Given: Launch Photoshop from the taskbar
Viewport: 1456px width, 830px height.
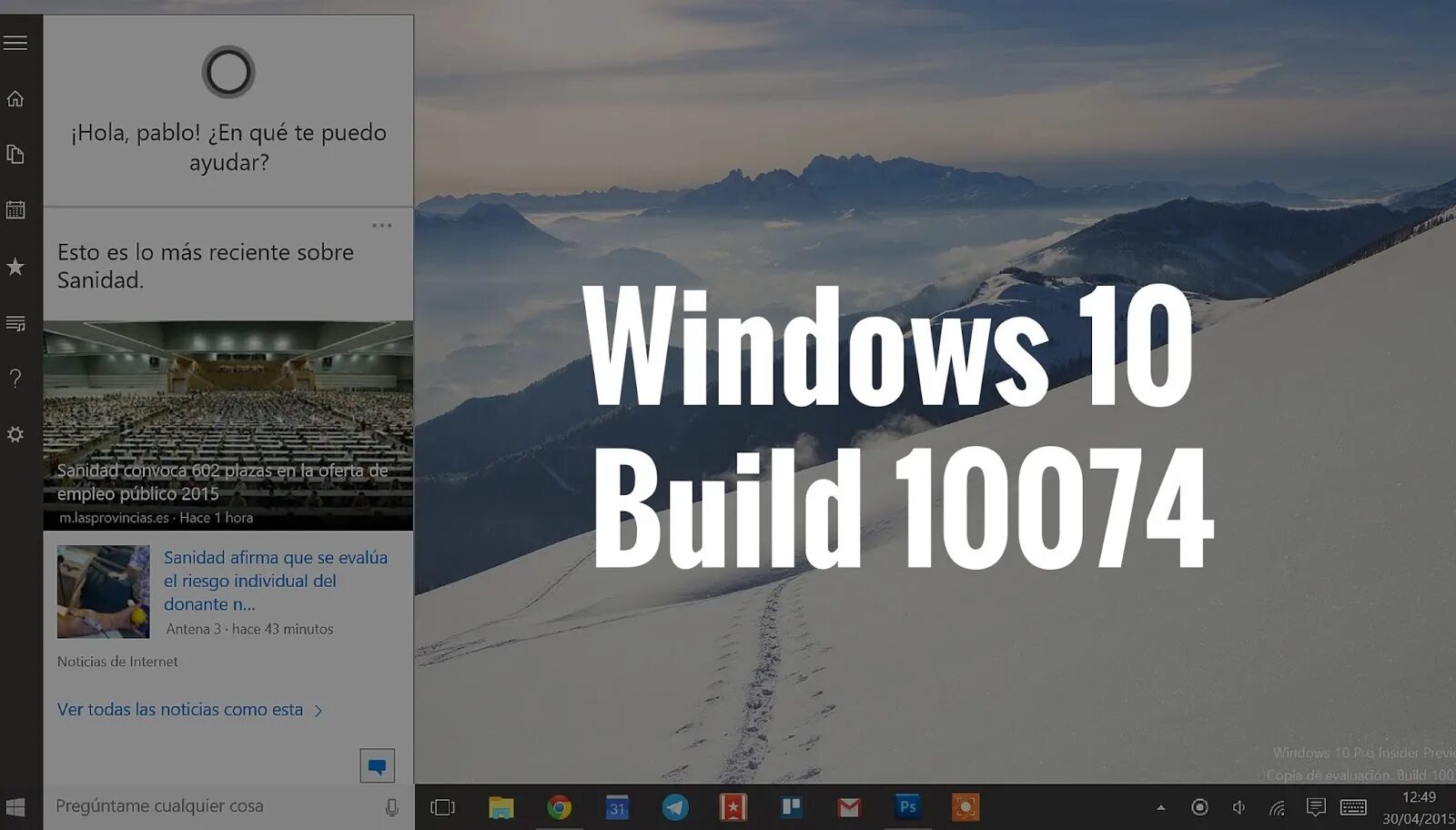Looking at the screenshot, I should (x=907, y=806).
